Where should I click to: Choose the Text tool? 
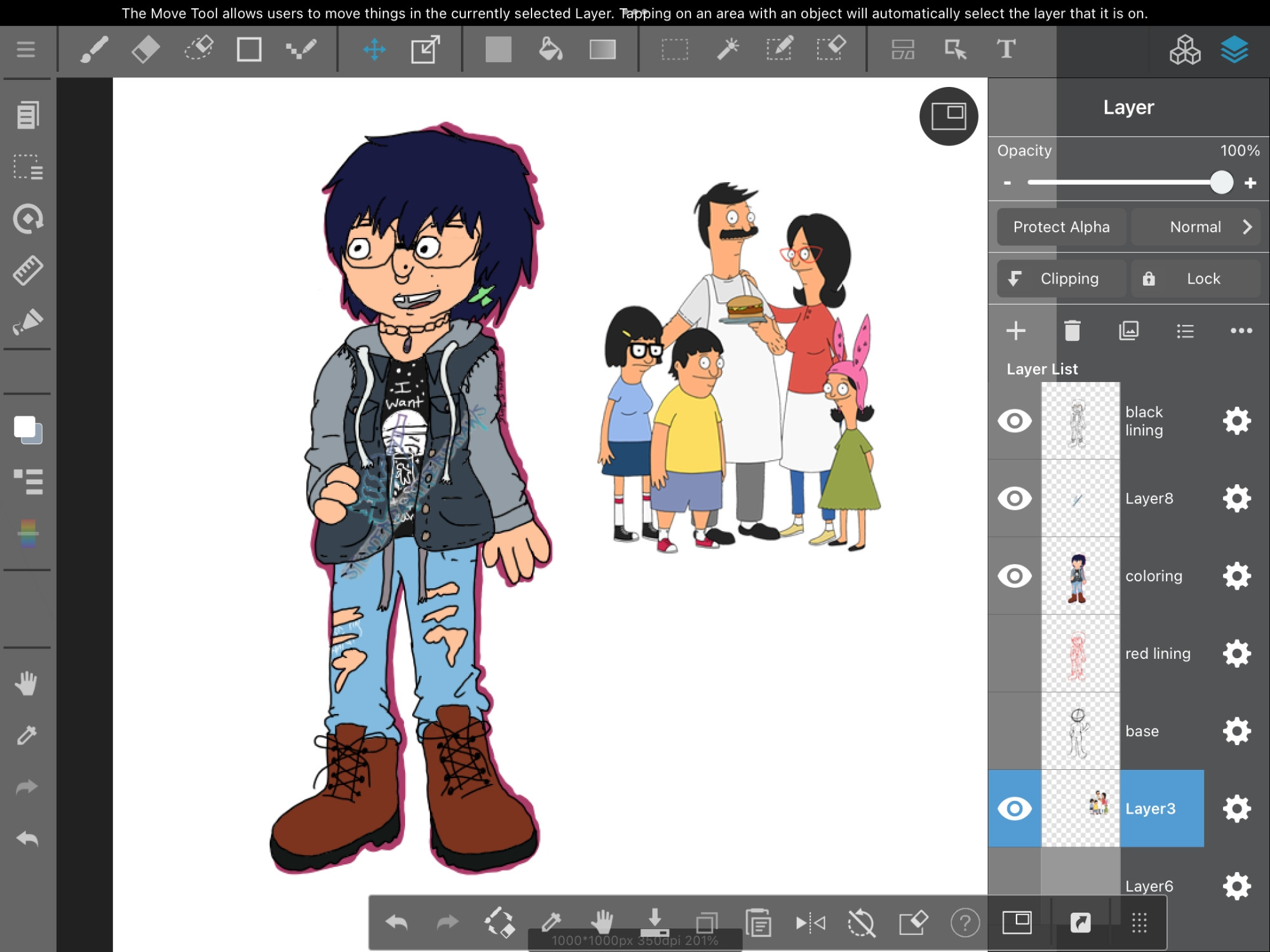pos(1006,50)
